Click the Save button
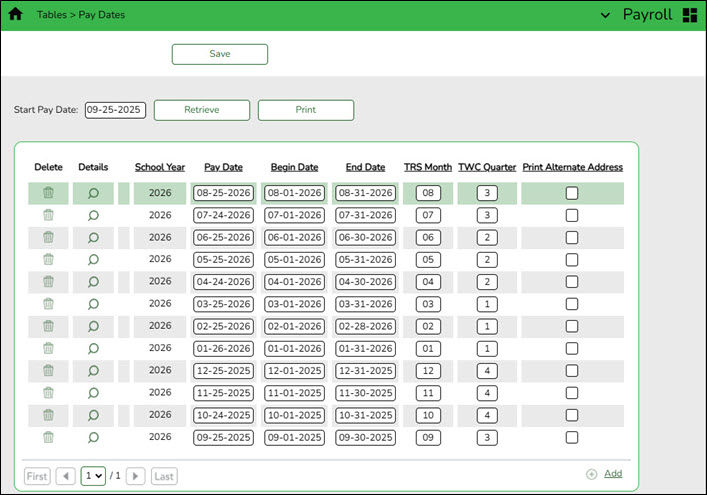The image size is (707, 495). (x=220, y=54)
